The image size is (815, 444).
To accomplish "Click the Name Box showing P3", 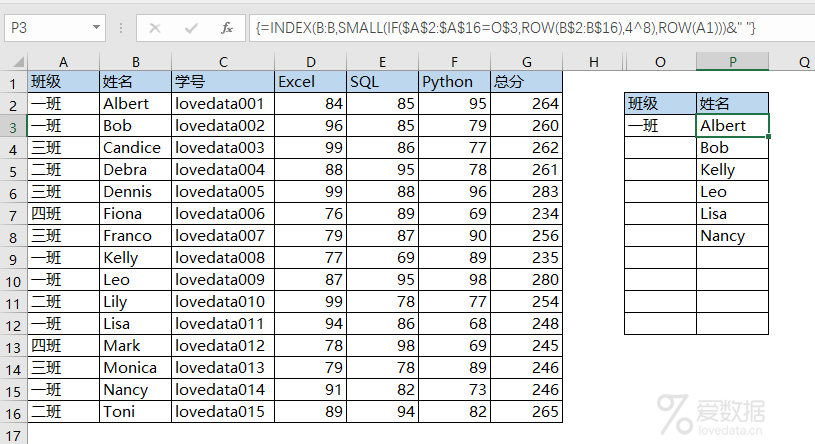I will [55, 28].
